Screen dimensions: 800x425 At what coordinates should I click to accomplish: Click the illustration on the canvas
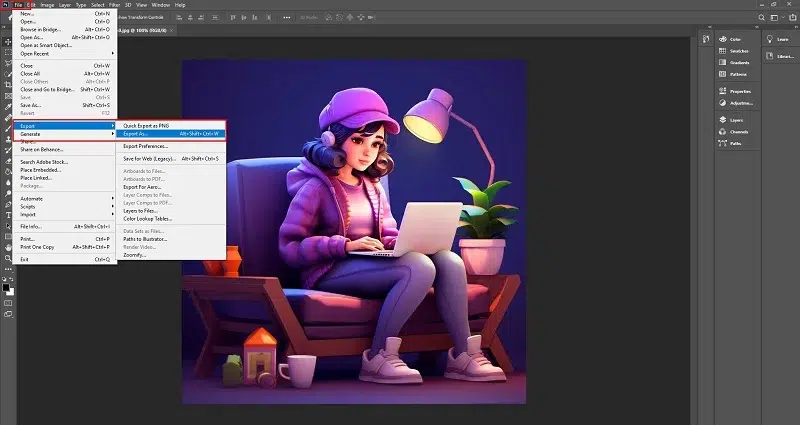click(354, 232)
